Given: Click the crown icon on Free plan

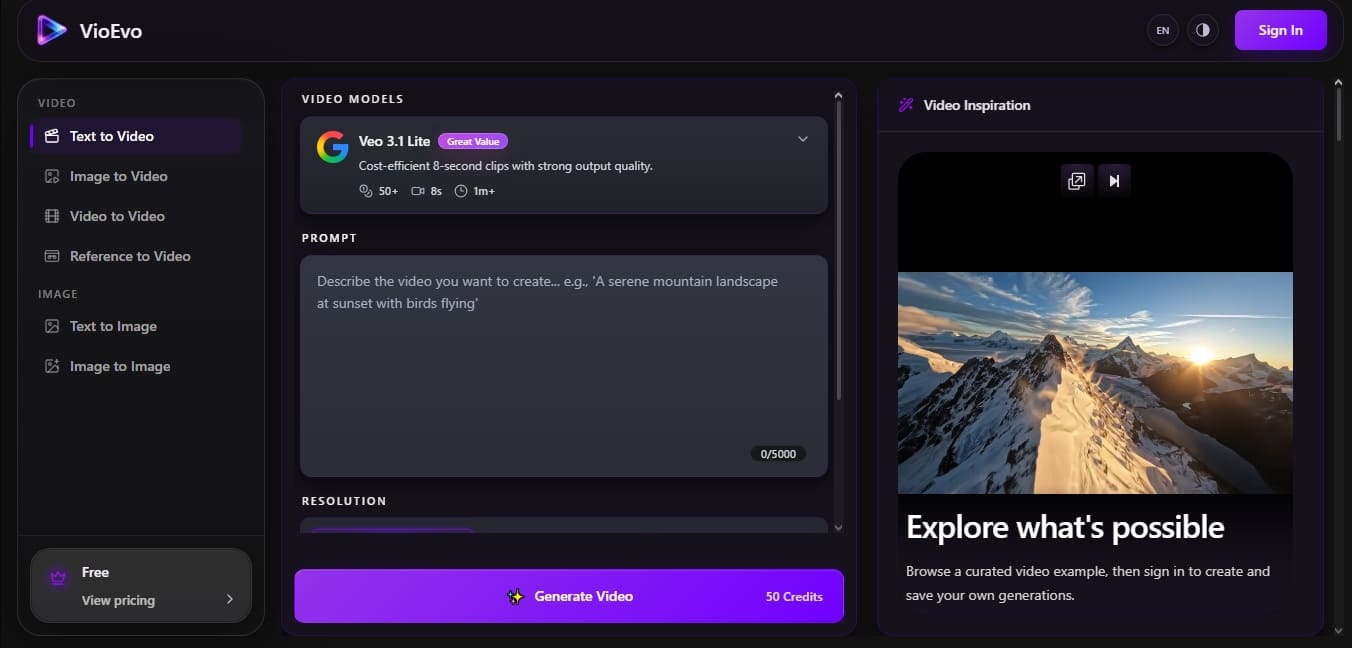Looking at the screenshot, I should click(57, 577).
